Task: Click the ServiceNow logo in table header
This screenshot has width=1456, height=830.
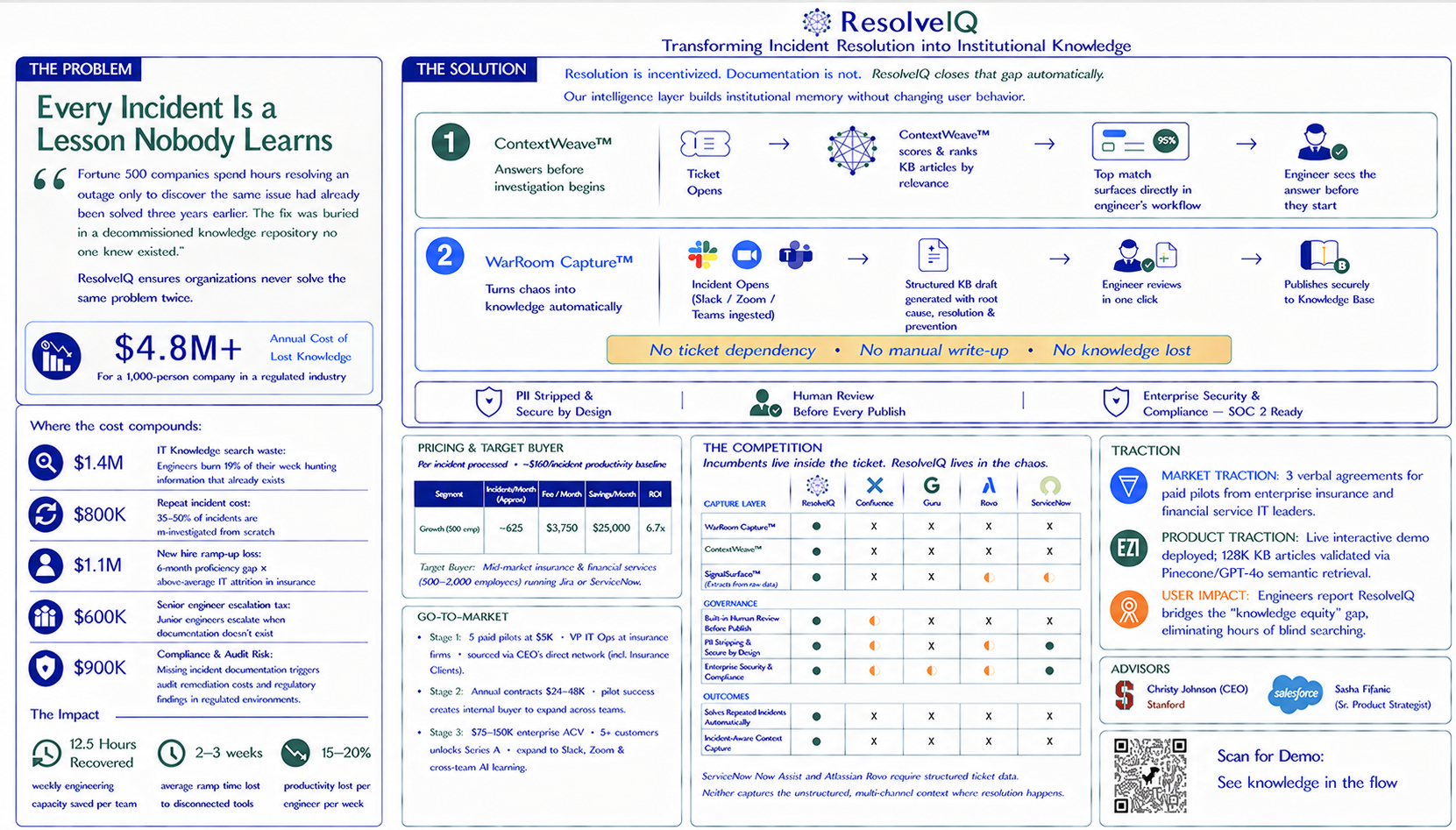Action: click(x=1050, y=486)
